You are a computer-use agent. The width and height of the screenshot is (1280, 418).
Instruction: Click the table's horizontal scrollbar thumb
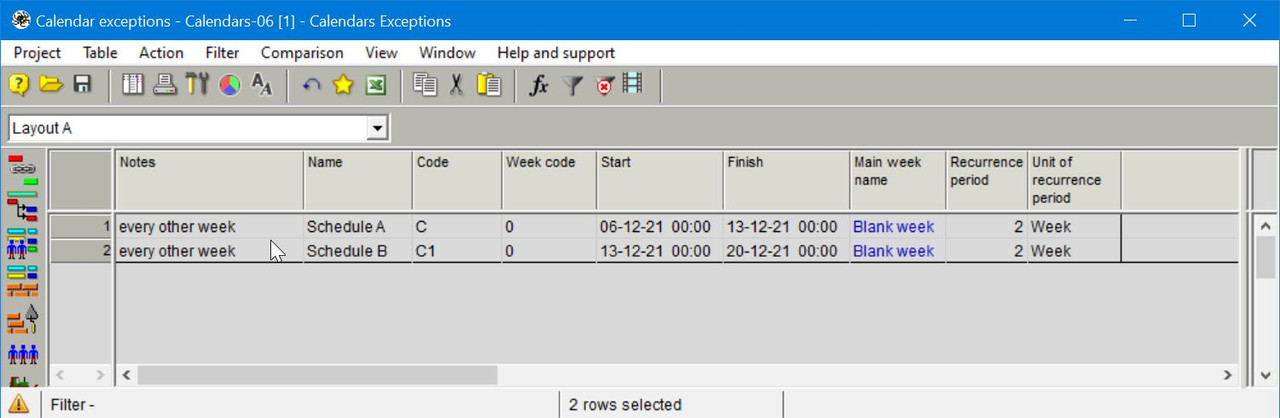point(317,375)
